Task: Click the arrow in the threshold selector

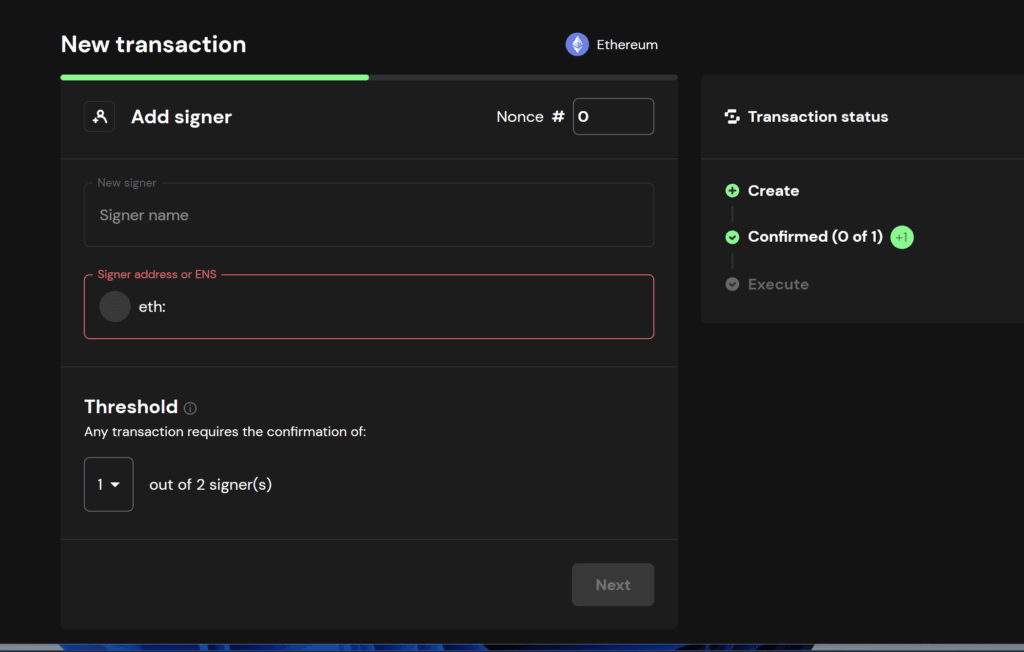Action: point(116,485)
